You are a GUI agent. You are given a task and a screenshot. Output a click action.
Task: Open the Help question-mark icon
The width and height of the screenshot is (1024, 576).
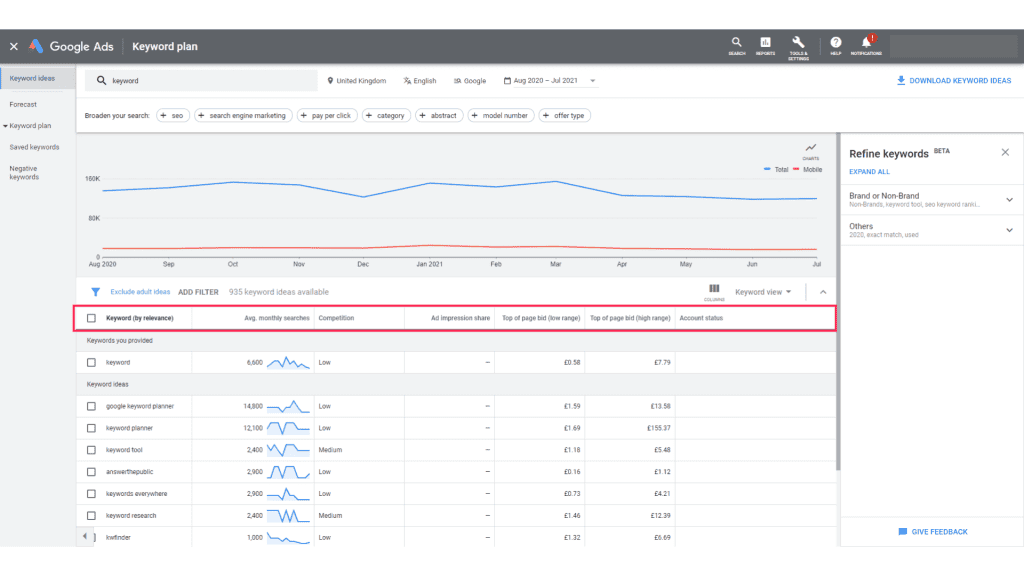pos(836,42)
